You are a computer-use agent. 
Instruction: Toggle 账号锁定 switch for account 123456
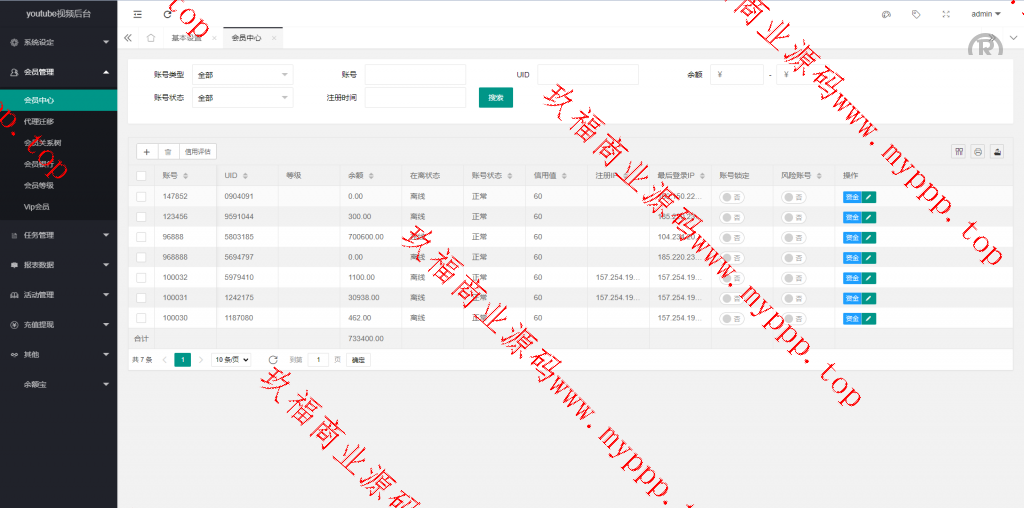coord(732,217)
